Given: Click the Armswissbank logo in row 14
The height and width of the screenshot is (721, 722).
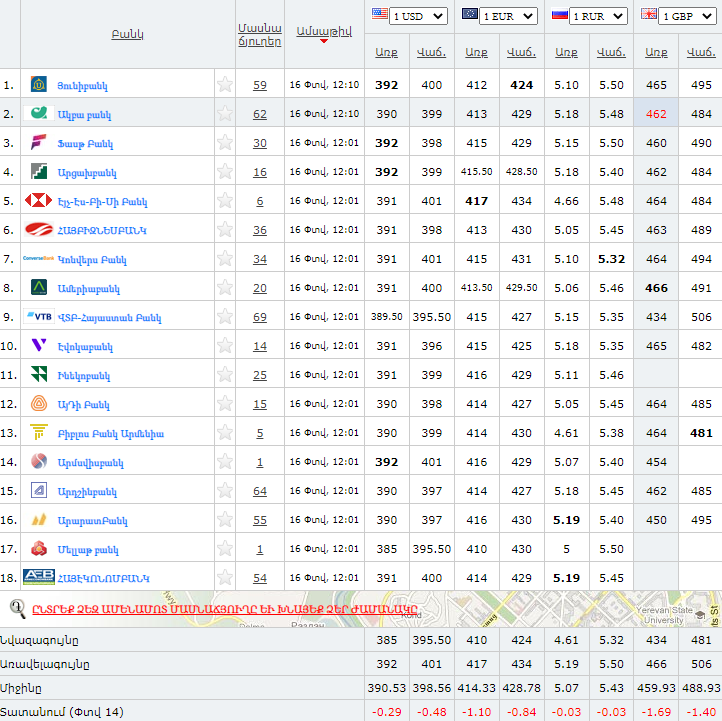Looking at the screenshot, I should (x=39, y=461).
